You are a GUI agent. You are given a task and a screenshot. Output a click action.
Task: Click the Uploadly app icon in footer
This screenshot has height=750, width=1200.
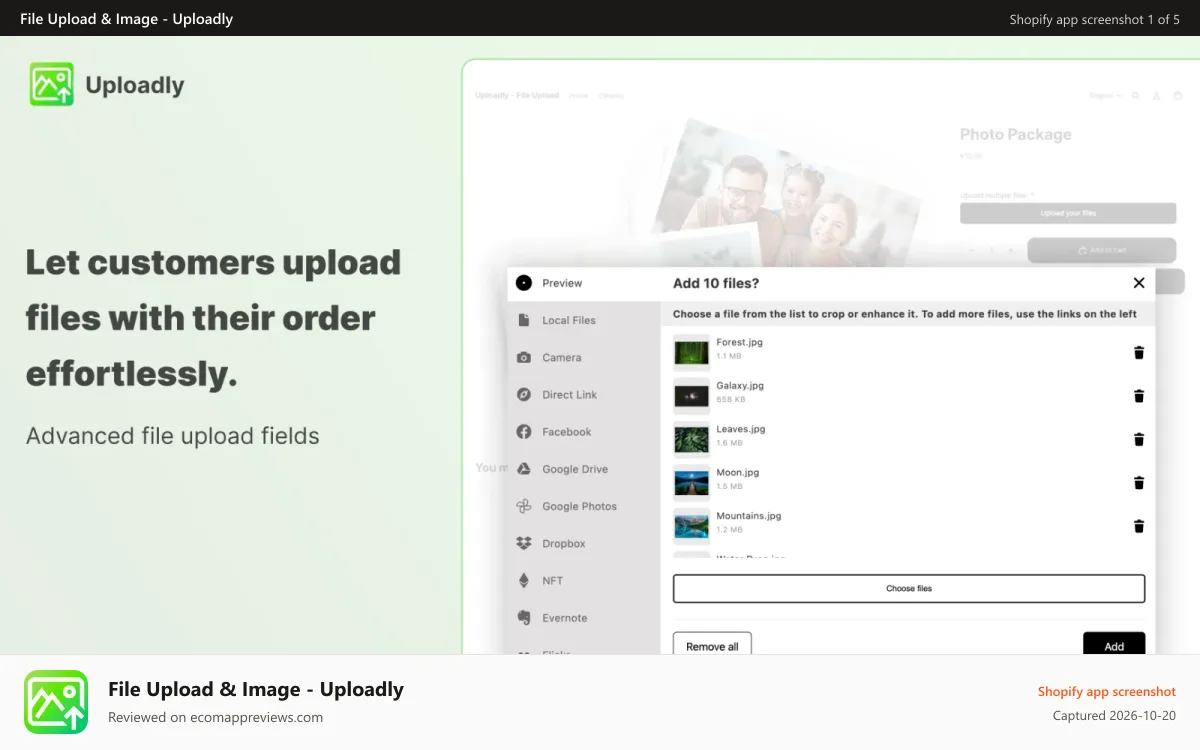pos(56,702)
